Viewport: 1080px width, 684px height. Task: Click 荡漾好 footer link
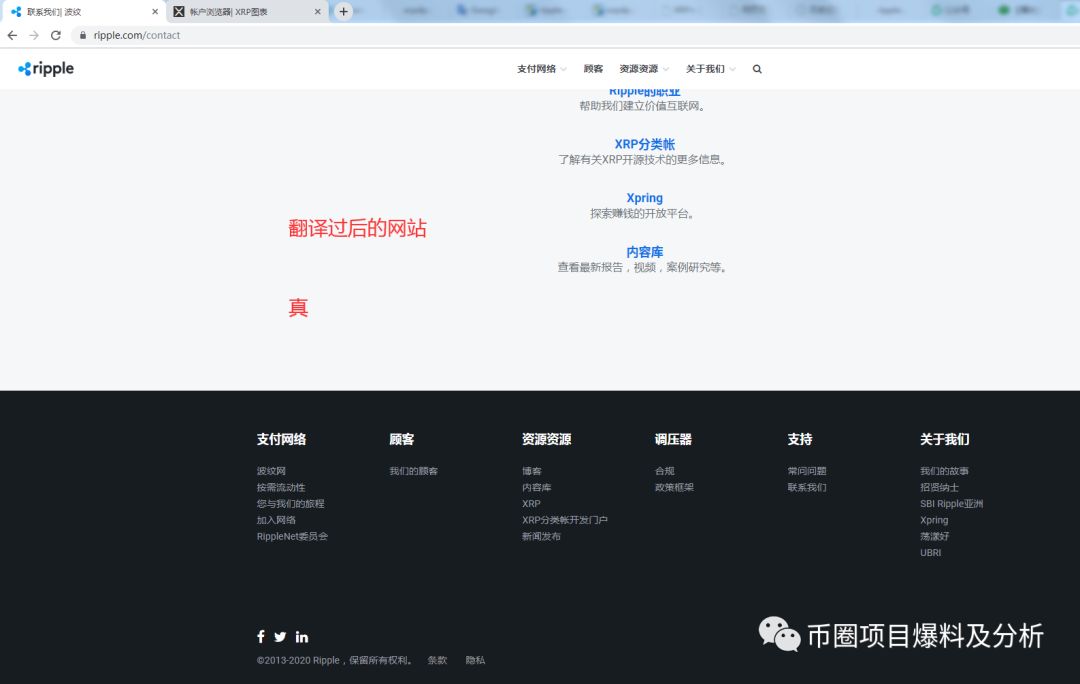point(935,536)
